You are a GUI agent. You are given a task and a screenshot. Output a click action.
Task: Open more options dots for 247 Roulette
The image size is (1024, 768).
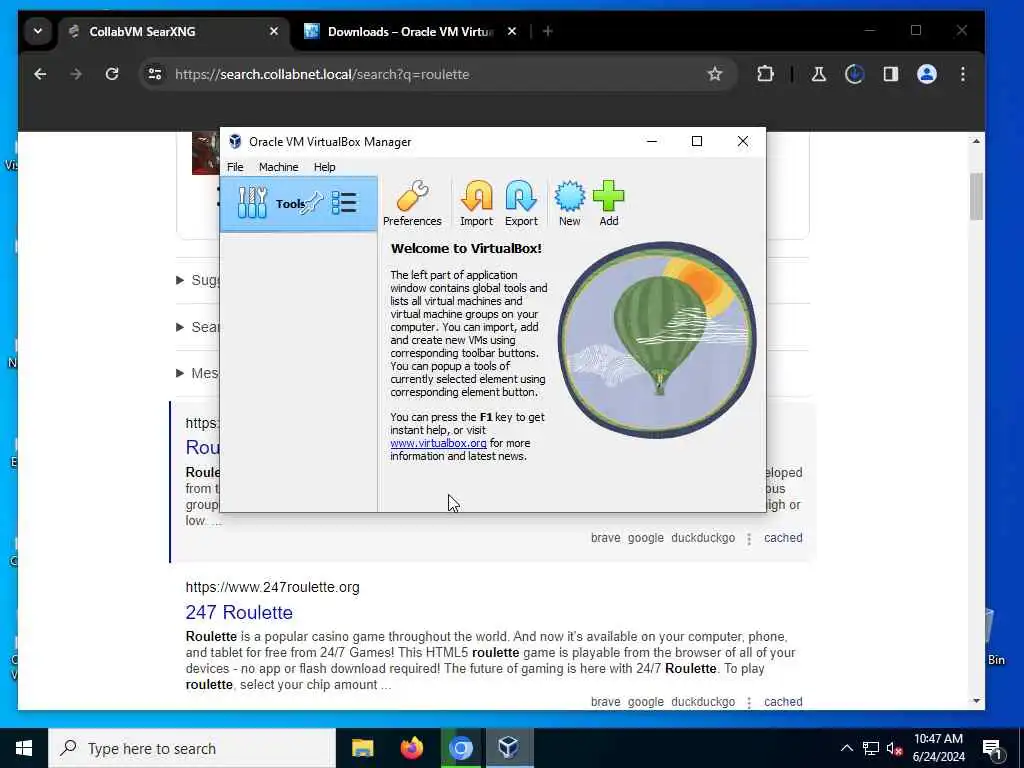[749, 703]
